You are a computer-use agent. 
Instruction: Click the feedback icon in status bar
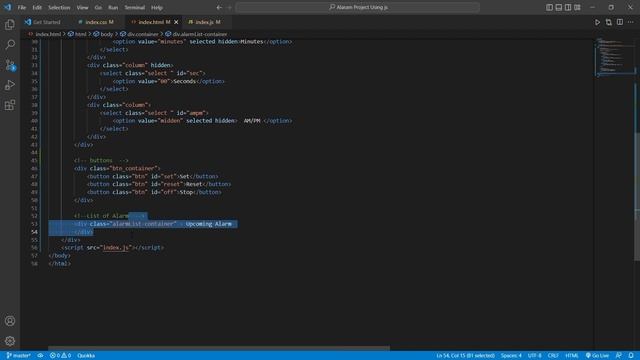619,356
